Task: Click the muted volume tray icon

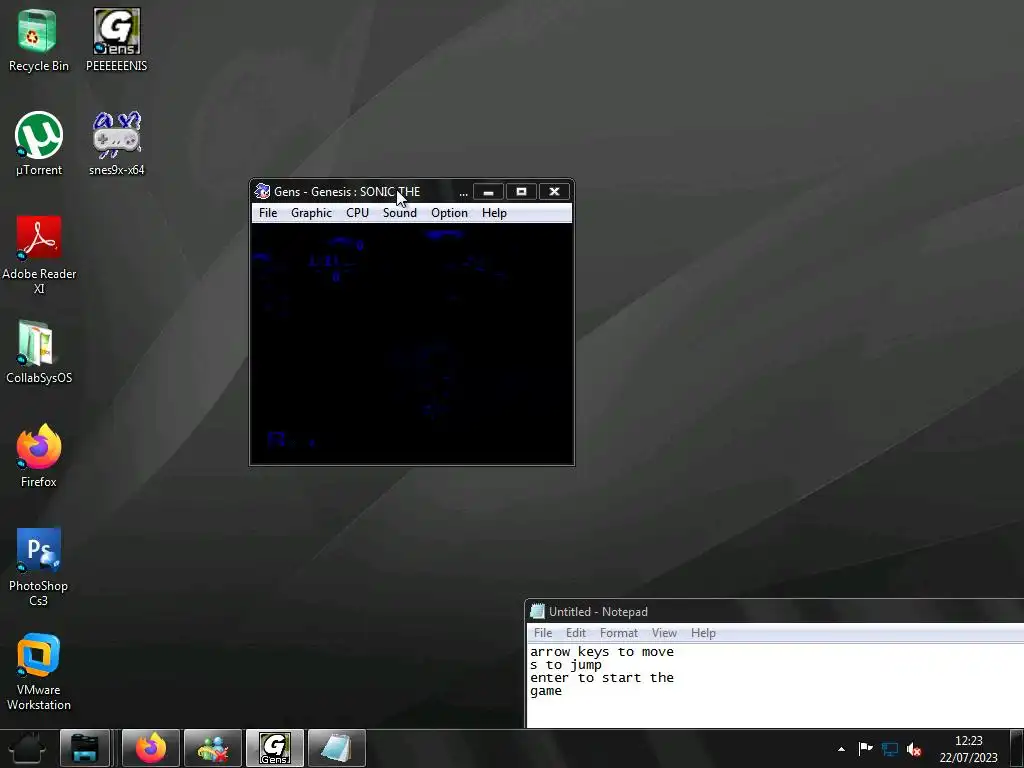Action: 914,749
